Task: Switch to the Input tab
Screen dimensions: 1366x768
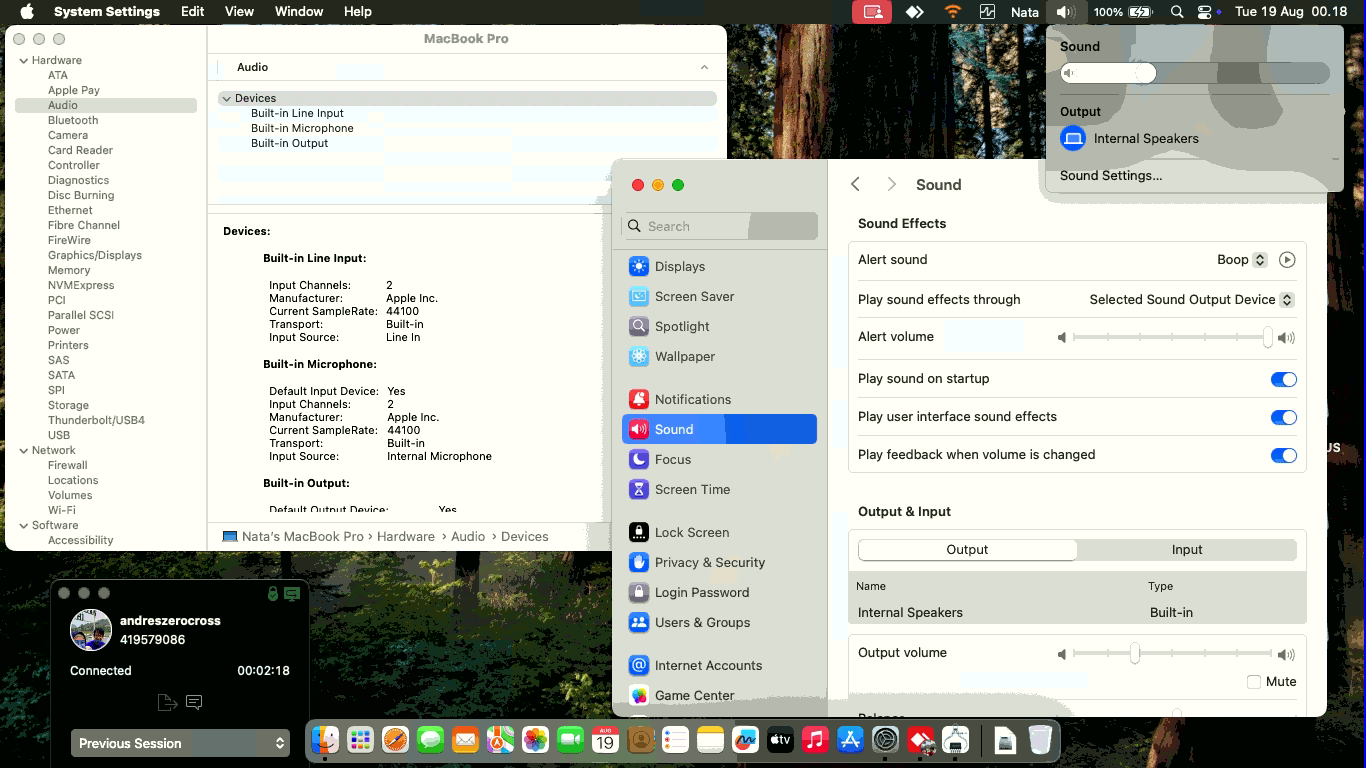Action: [x=1186, y=550]
